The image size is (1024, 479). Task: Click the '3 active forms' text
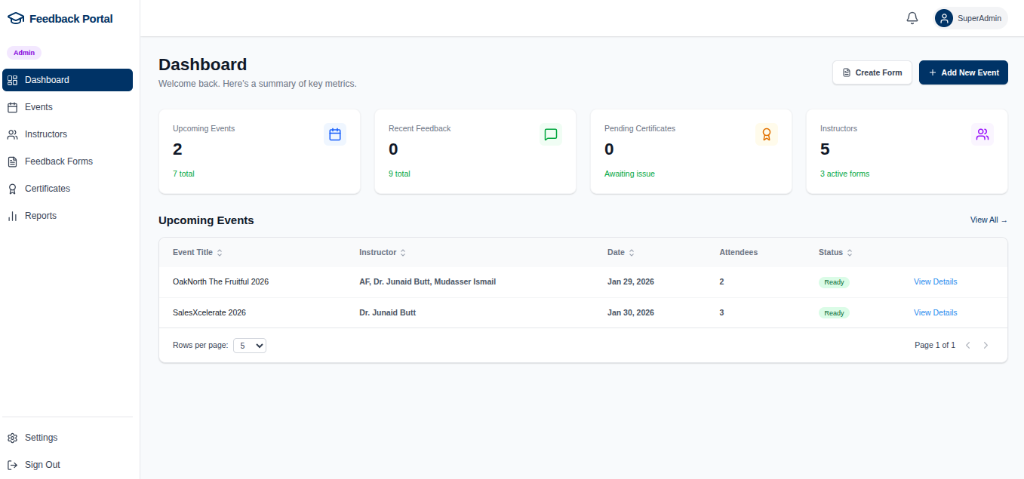pos(844,174)
